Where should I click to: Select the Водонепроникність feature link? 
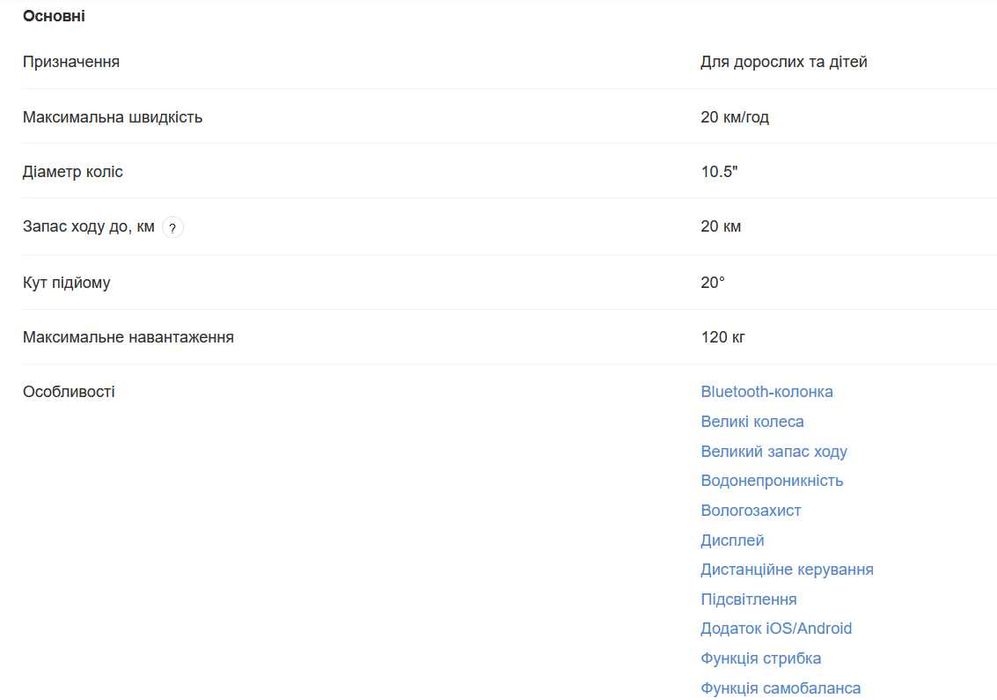[x=771, y=481]
